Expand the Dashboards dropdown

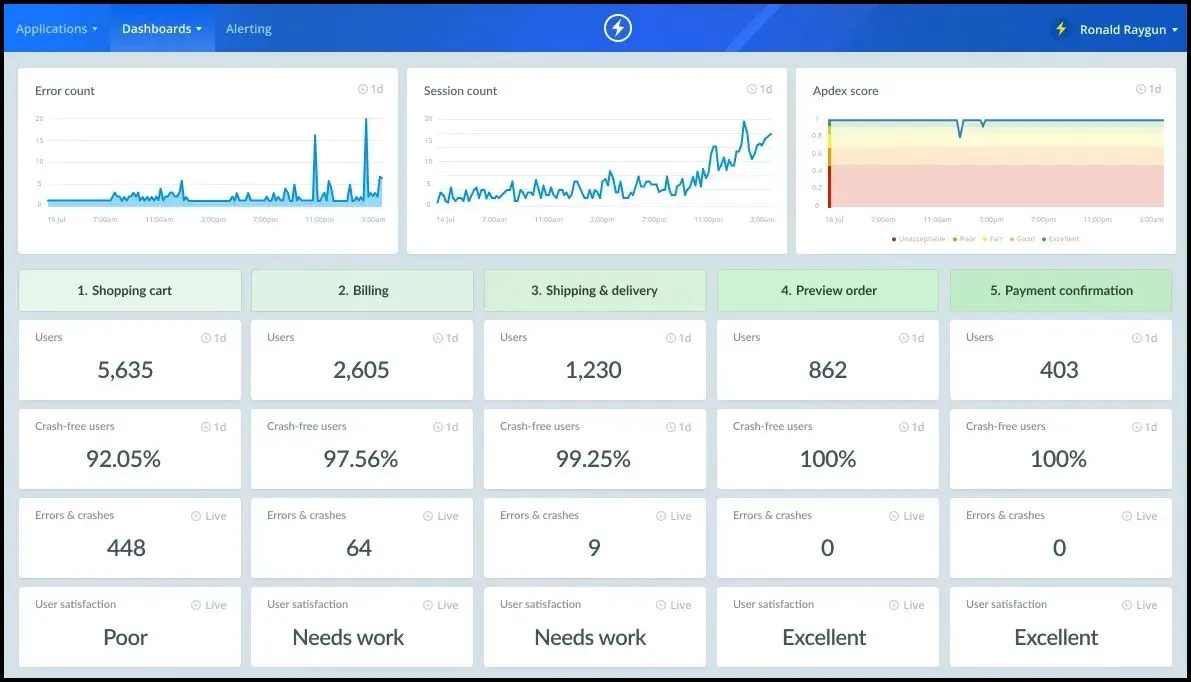click(162, 29)
